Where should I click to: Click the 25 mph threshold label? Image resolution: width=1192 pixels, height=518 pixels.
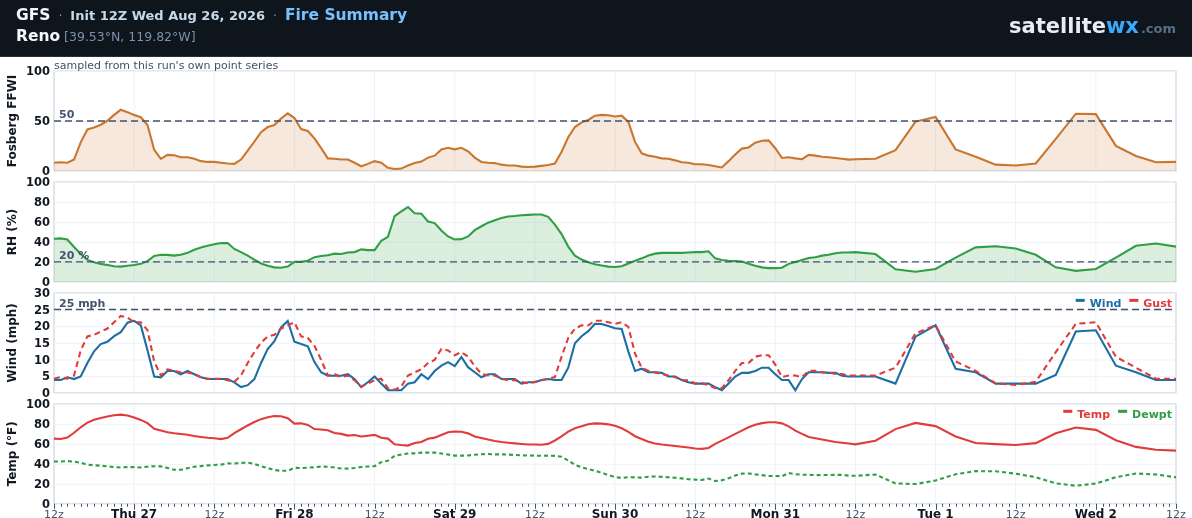(x=82, y=303)
